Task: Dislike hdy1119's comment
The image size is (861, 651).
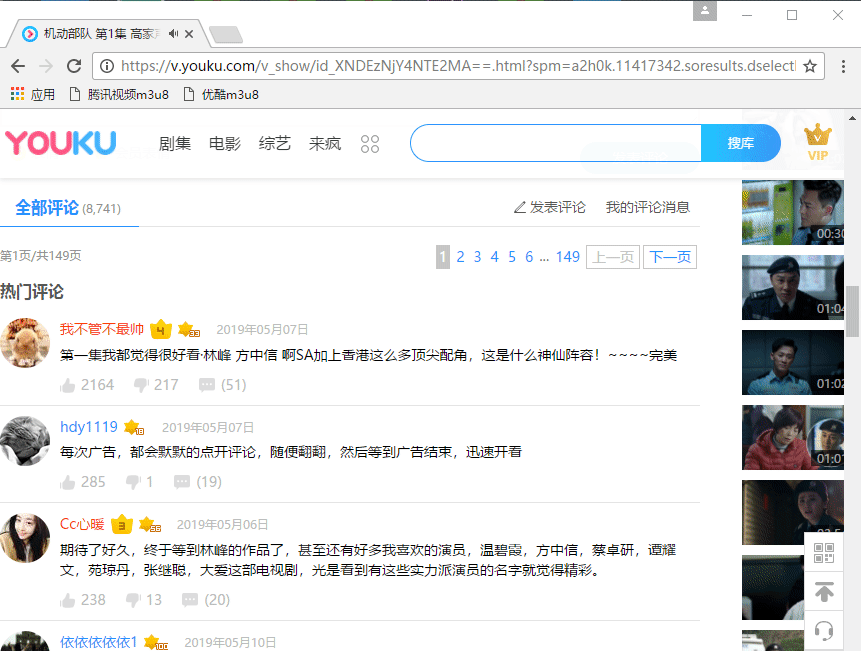Action: coord(133,482)
